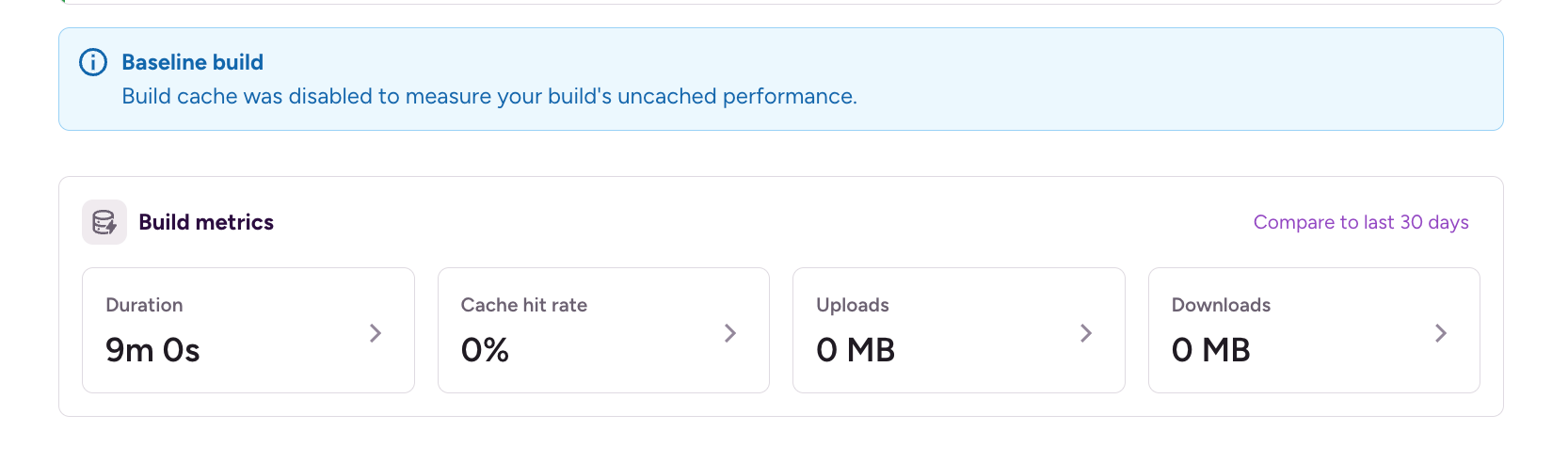Click the 0 MB downloads value
Image resolution: width=1568 pixels, height=463 pixels.
click(x=1211, y=350)
